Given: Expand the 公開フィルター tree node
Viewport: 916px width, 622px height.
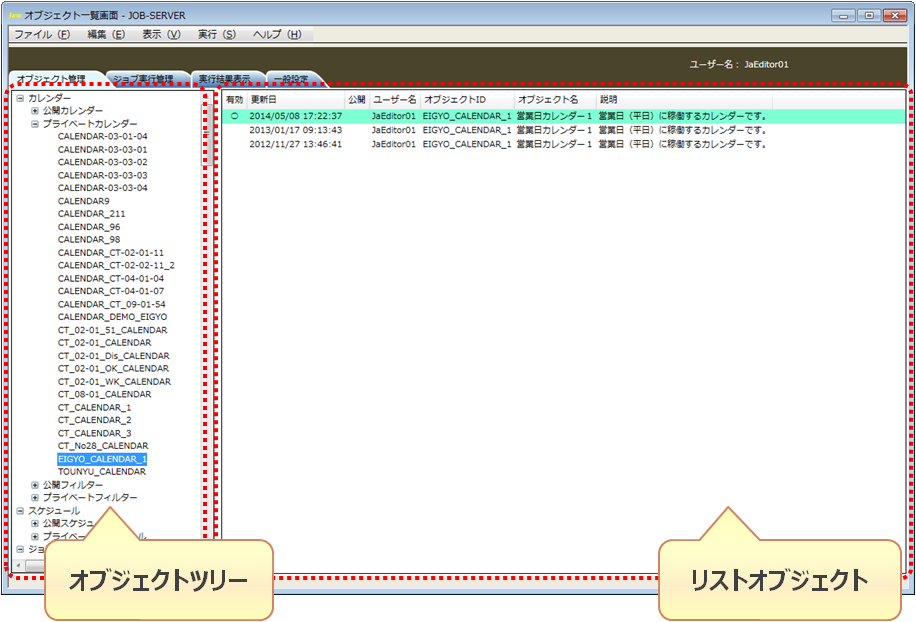Looking at the screenshot, I should 35,485.
